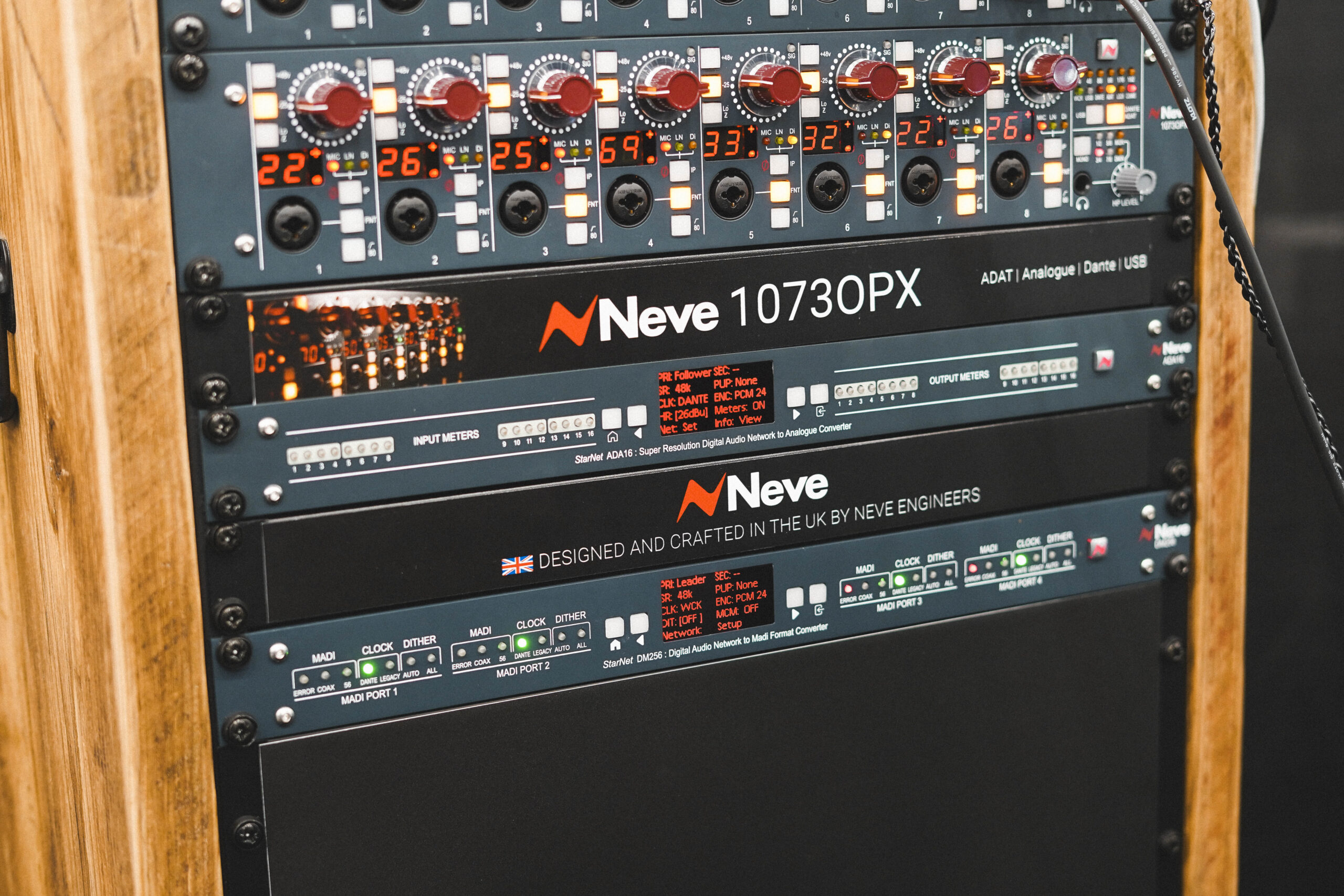Viewport: 1344px width, 896px height.
Task: Click MADI PORT 3 red ERROR LED
Action: (848, 588)
